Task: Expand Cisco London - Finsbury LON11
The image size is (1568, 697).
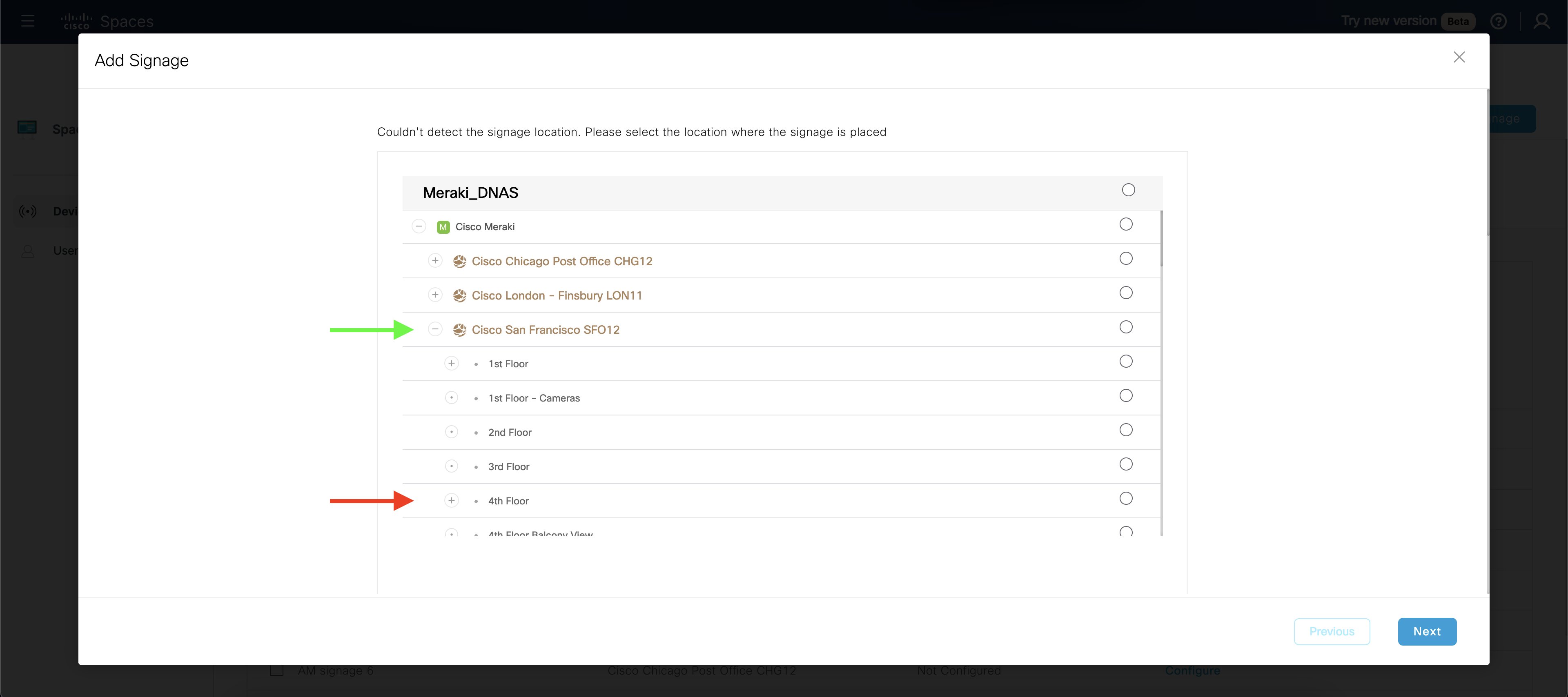Action: click(435, 294)
